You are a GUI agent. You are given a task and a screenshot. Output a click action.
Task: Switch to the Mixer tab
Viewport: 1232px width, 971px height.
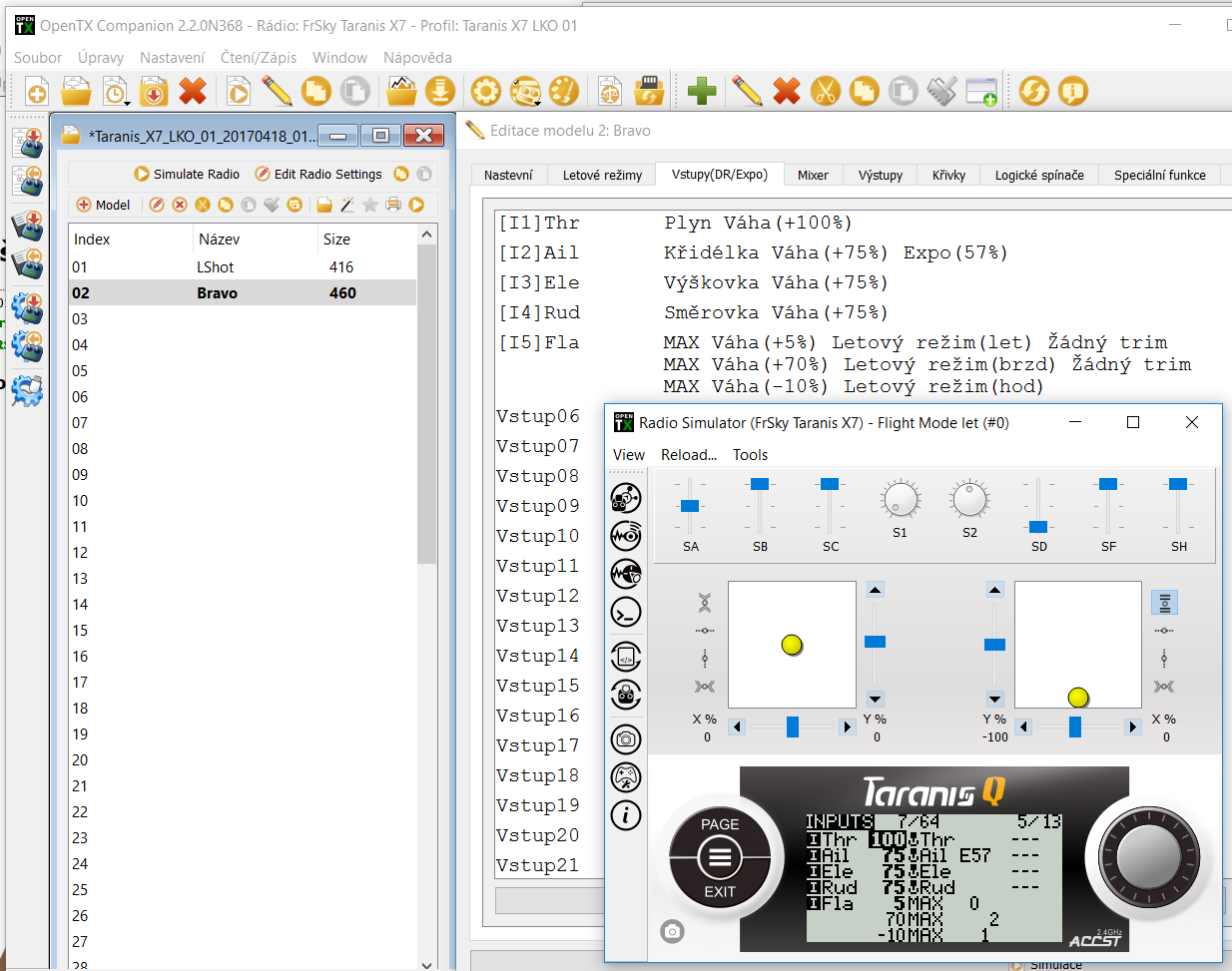coord(813,175)
